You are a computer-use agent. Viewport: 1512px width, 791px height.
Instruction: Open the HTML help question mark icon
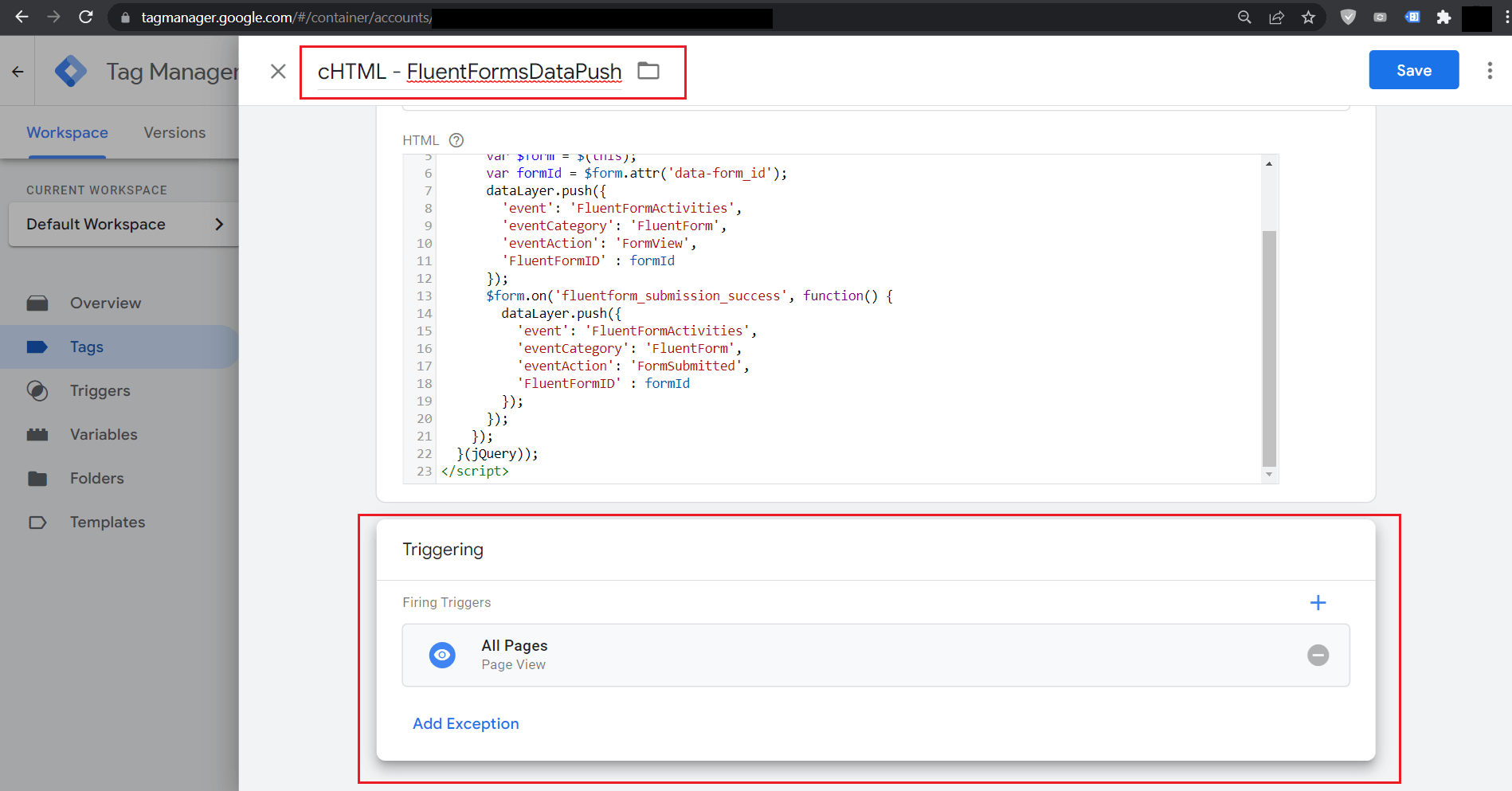[456, 140]
